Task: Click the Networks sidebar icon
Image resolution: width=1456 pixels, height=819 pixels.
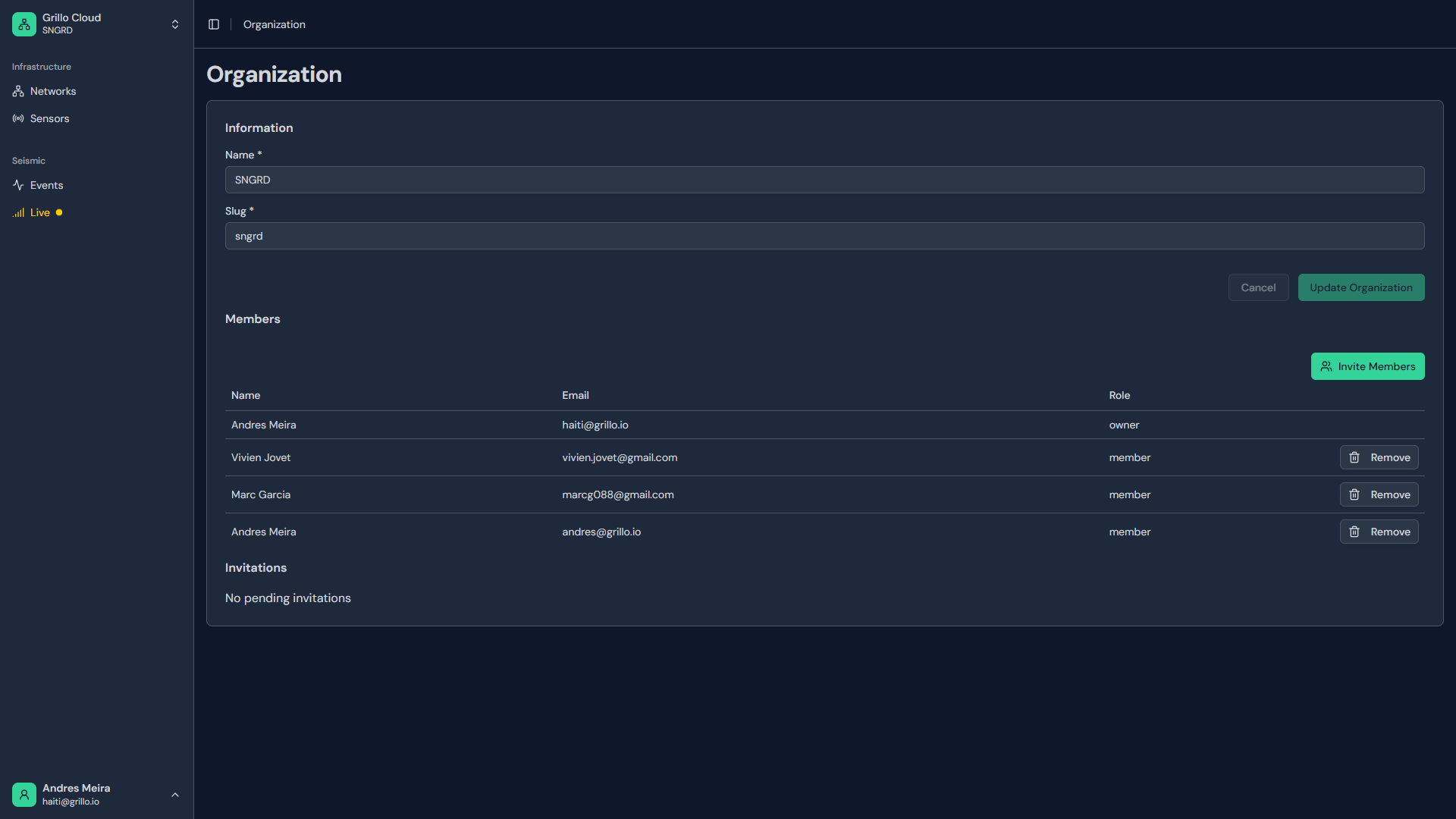Action: click(x=18, y=91)
